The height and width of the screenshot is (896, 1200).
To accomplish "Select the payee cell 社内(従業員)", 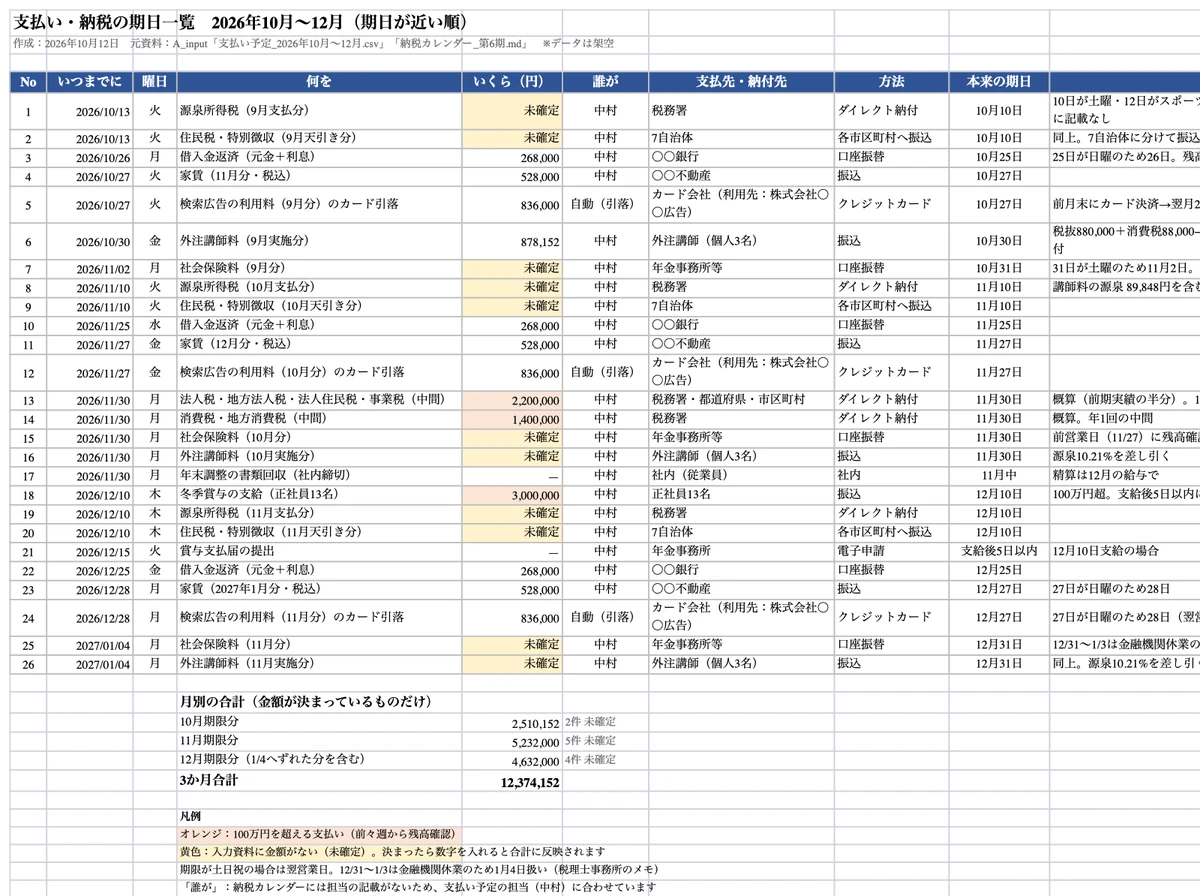I will click(741, 475).
